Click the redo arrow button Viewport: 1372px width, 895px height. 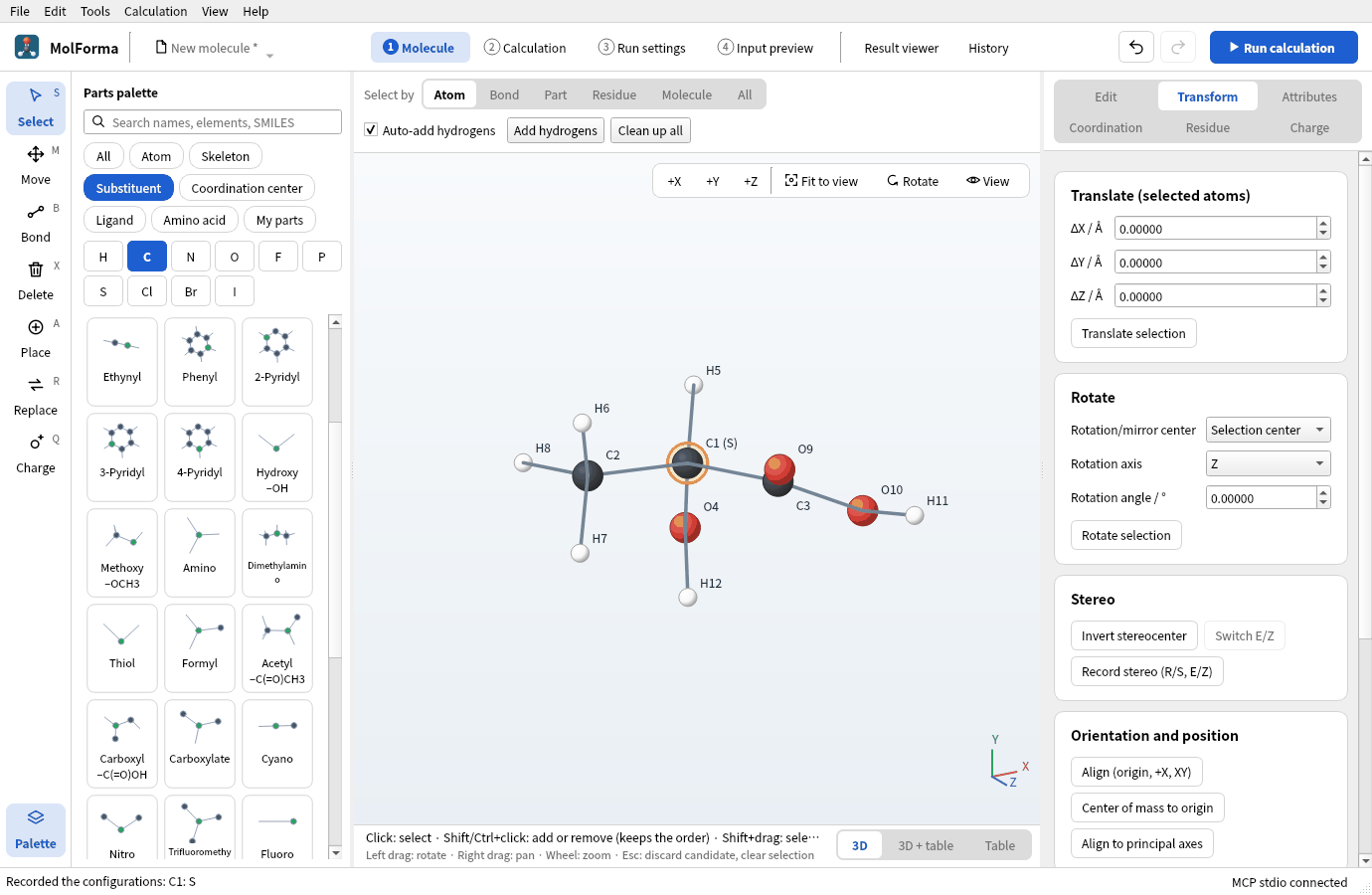pos(1178,47)
